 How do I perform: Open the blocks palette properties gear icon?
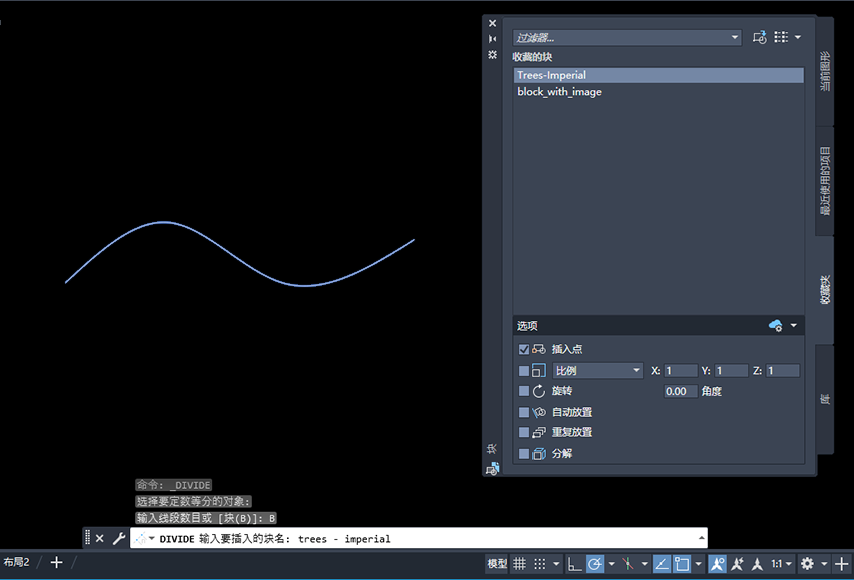[x=492, y=54]
